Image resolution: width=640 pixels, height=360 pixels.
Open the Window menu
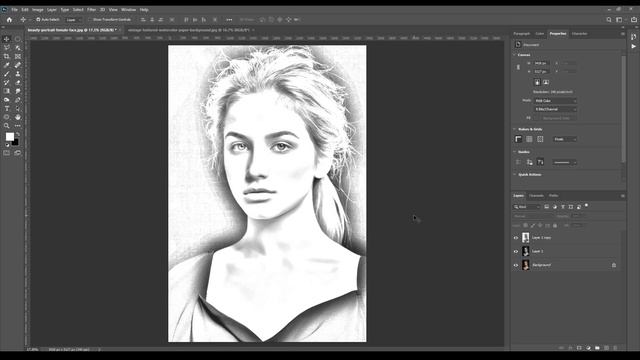(128, 9)
